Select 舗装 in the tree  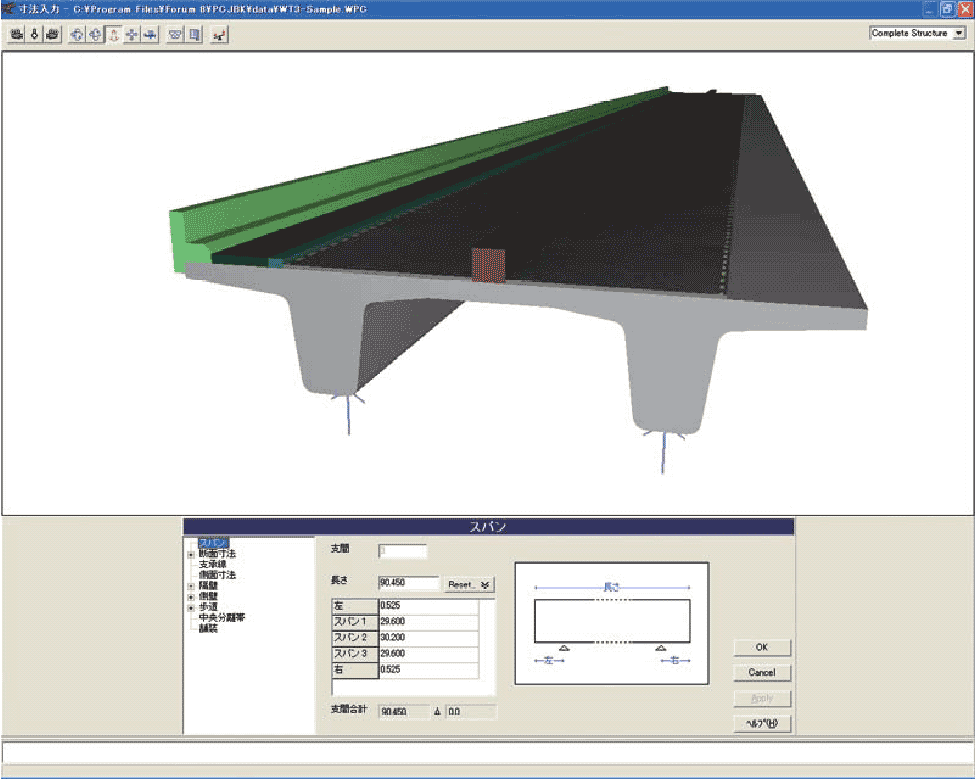[x=208, y=629]
